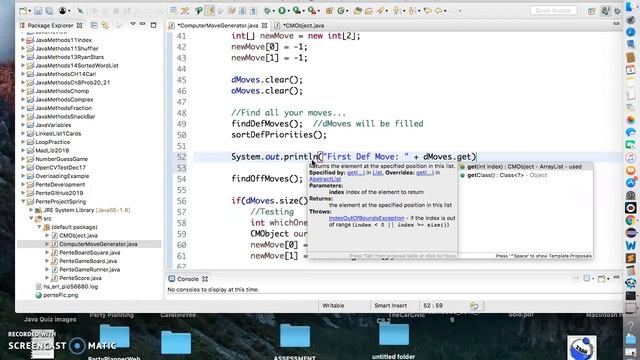Select PenteGameBoard.java in the tree

[88, 261]
